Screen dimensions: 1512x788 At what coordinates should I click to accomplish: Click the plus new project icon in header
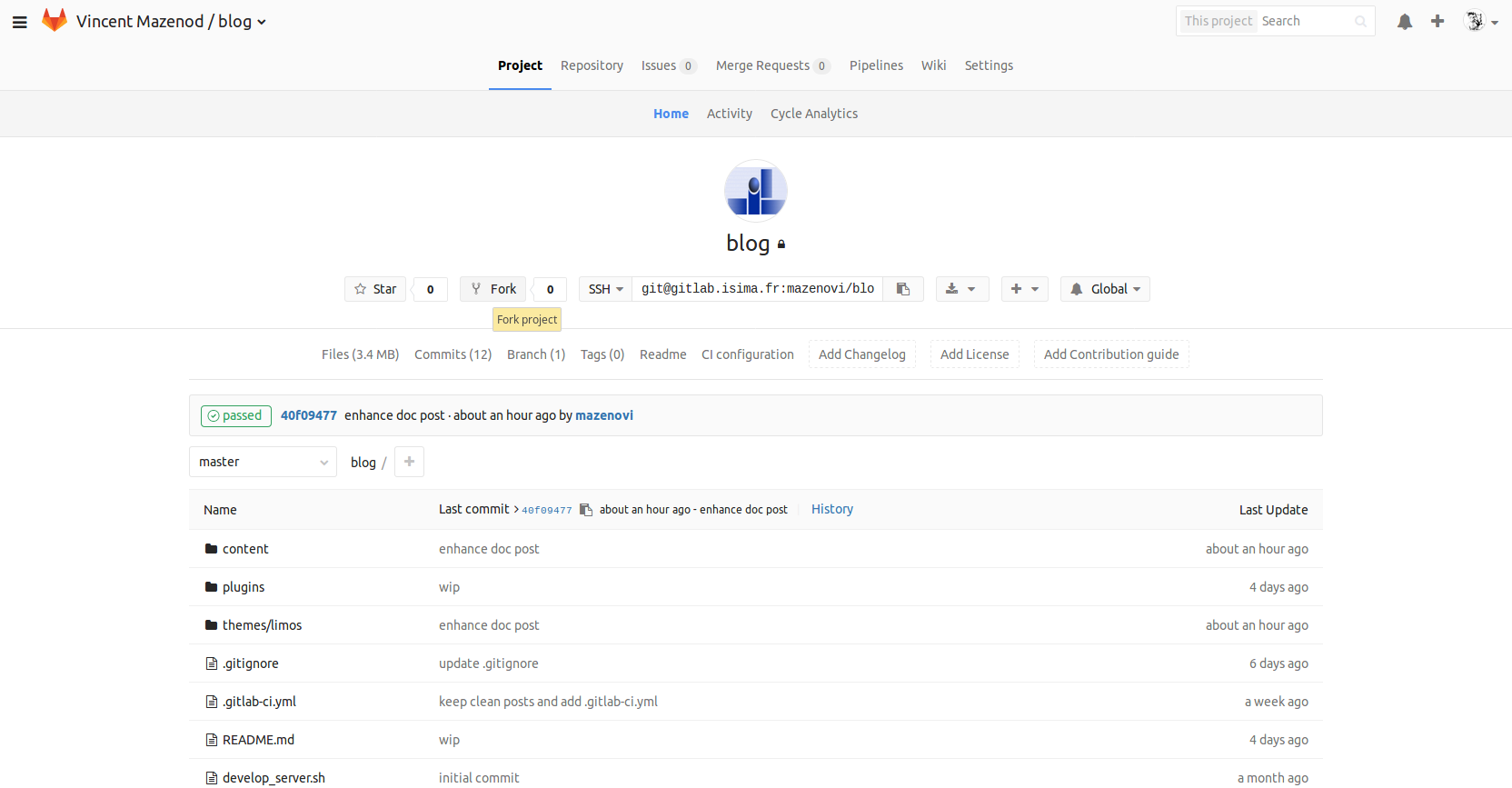point(1437,21)
